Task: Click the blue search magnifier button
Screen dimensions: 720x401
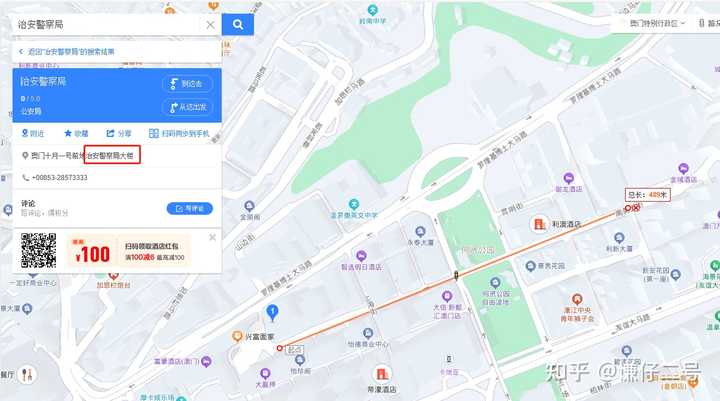Action: click(x=238, y=24)
